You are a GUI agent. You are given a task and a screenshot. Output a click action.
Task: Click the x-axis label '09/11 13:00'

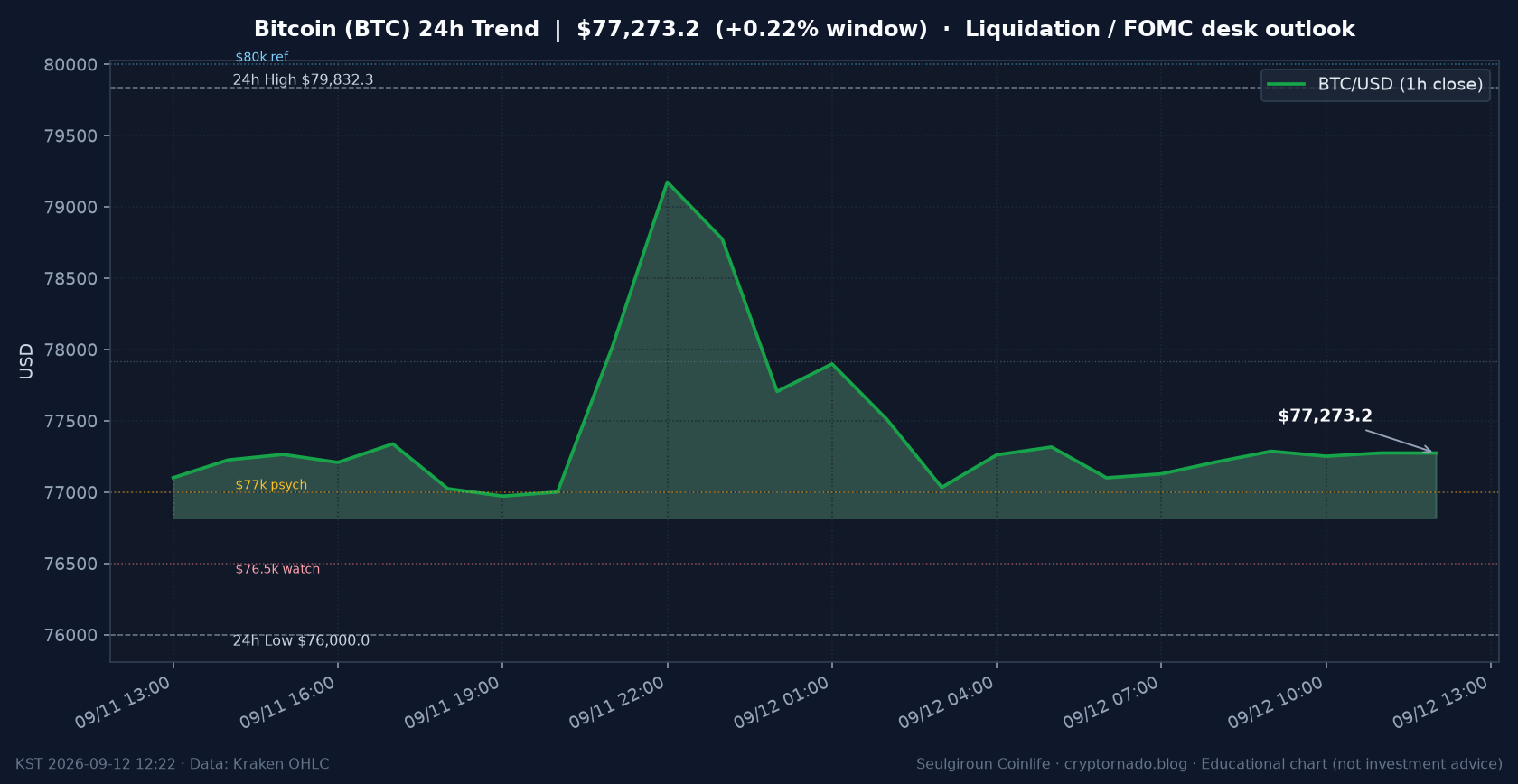tap(123, 703)
